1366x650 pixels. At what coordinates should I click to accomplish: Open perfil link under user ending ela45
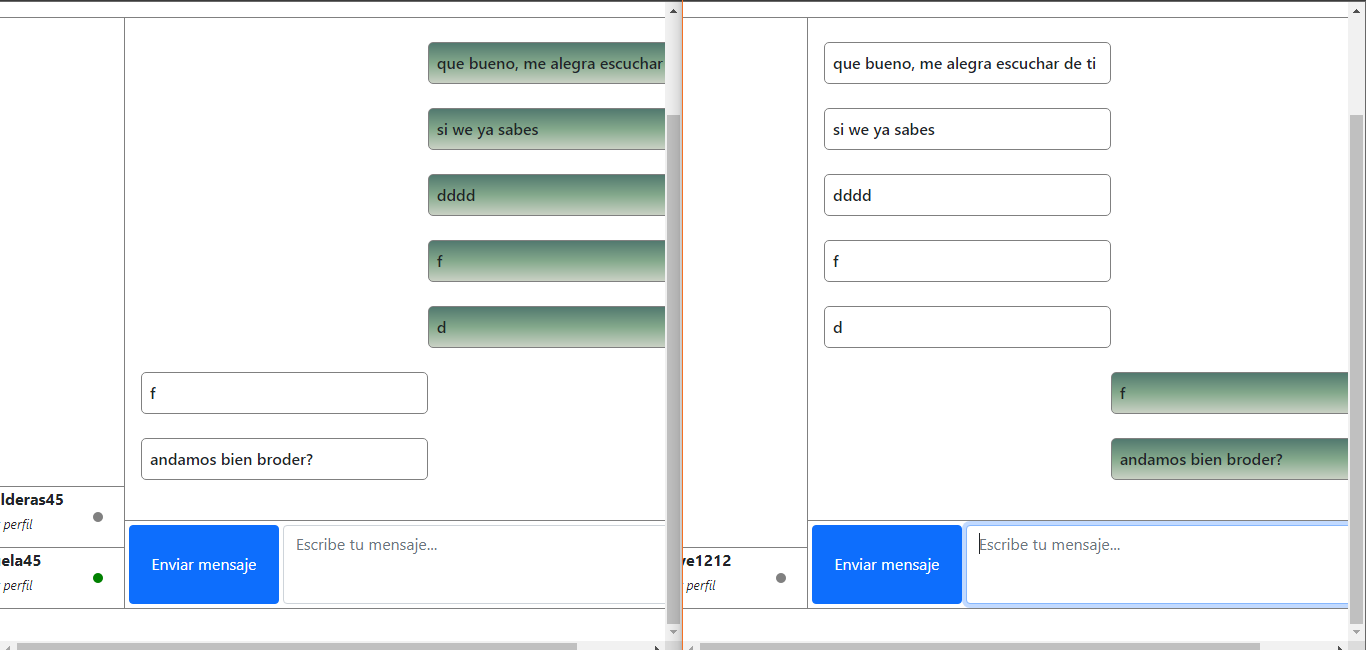[17, 585]
